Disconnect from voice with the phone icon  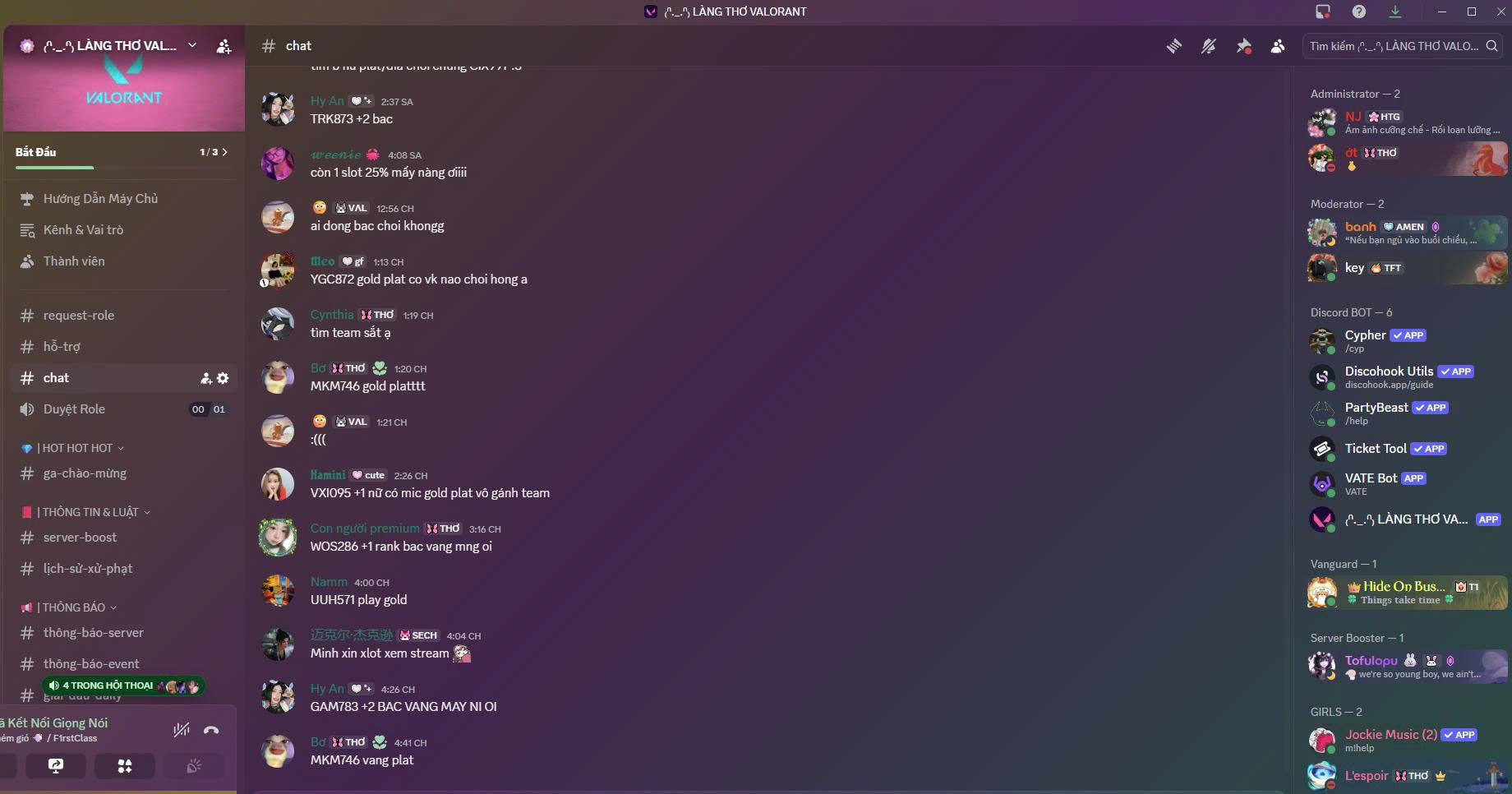211,730
